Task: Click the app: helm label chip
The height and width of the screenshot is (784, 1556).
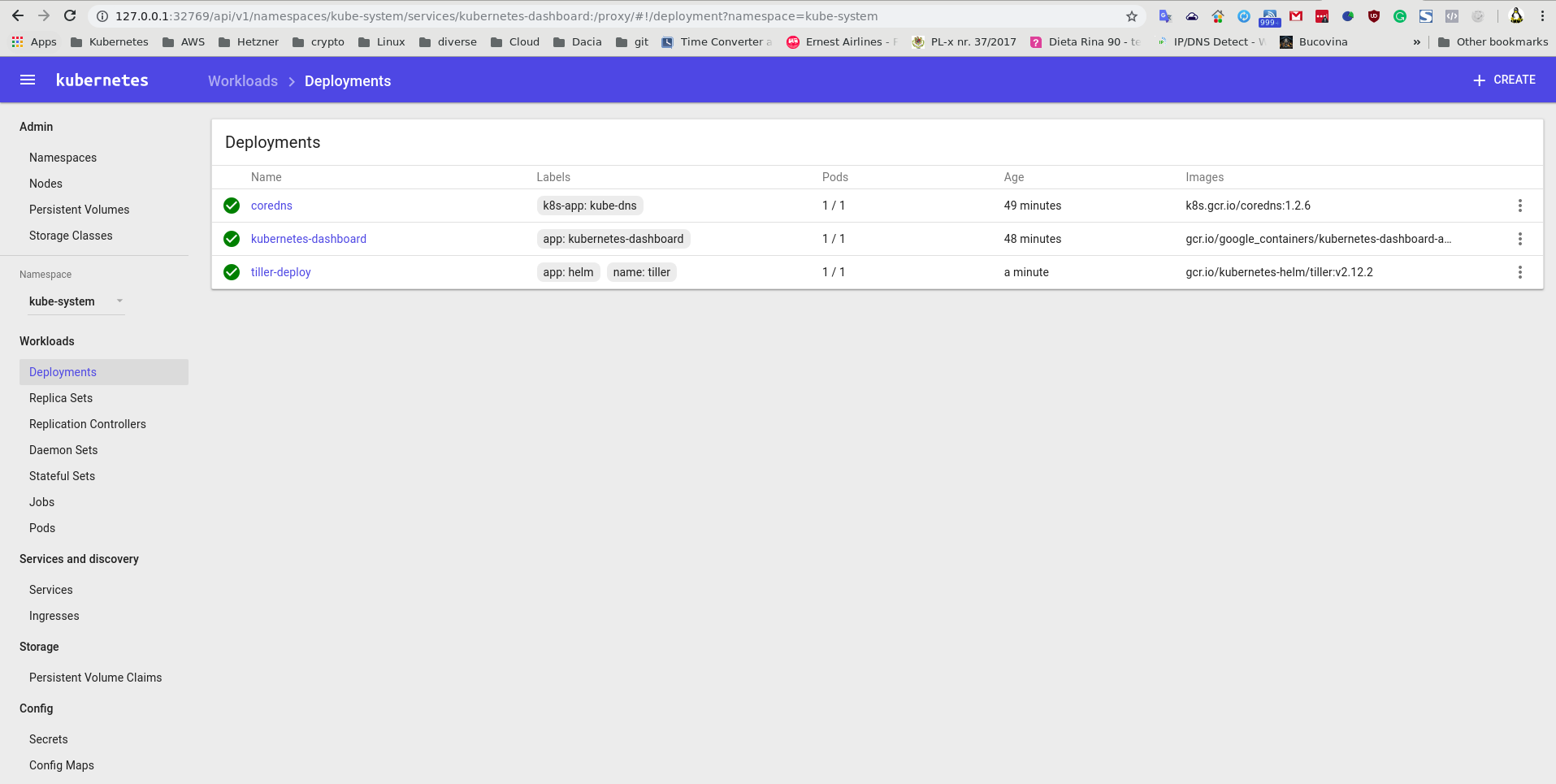Action: pos(568,272)
